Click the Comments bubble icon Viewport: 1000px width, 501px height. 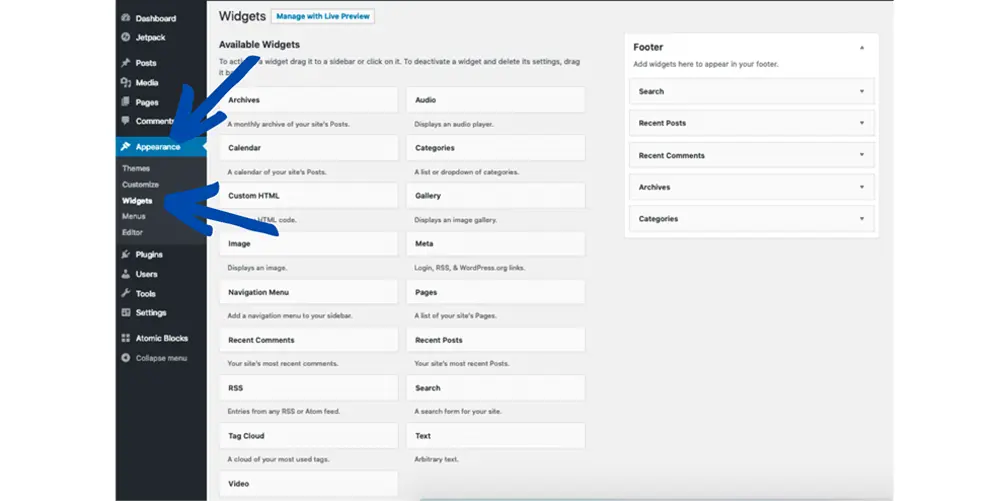126,120
